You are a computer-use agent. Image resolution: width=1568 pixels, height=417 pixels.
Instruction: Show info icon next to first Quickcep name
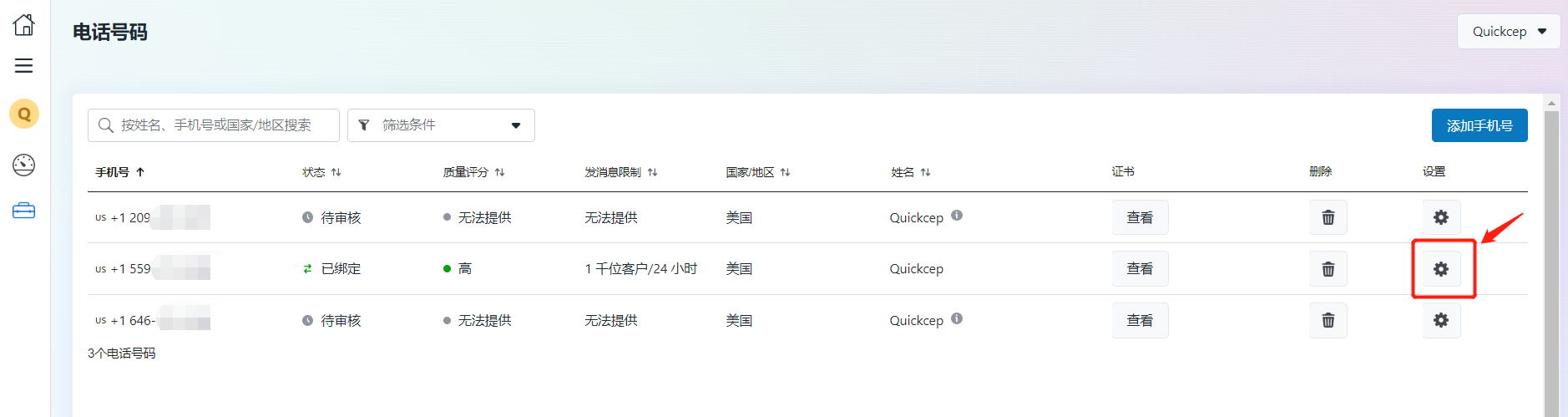957,216
